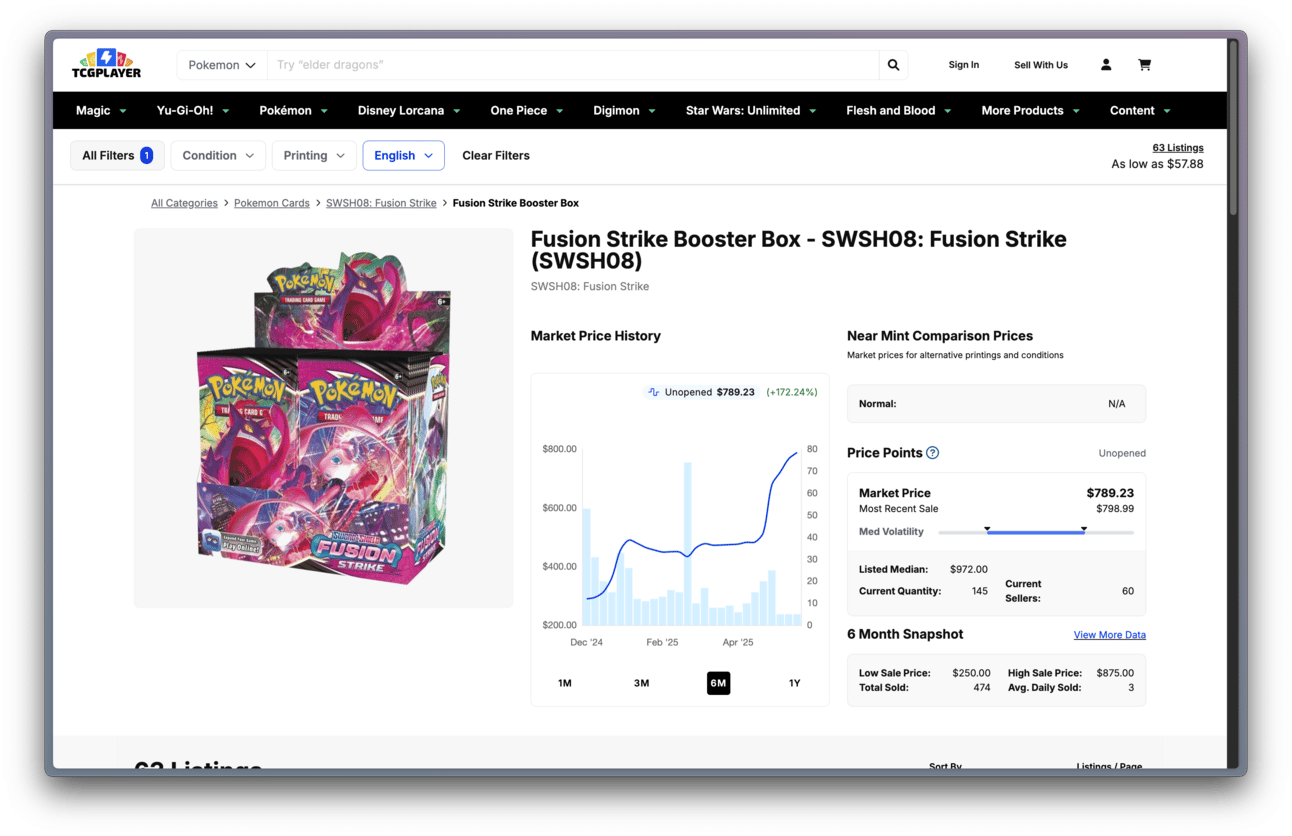
Task: Click the Fusion Strike booster box image
Action: (324, 418)
